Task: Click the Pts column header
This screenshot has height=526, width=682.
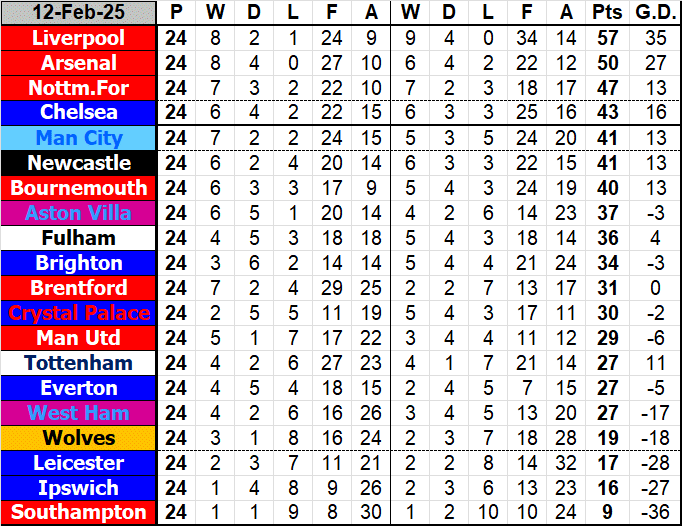Action: tap(605, 13)
